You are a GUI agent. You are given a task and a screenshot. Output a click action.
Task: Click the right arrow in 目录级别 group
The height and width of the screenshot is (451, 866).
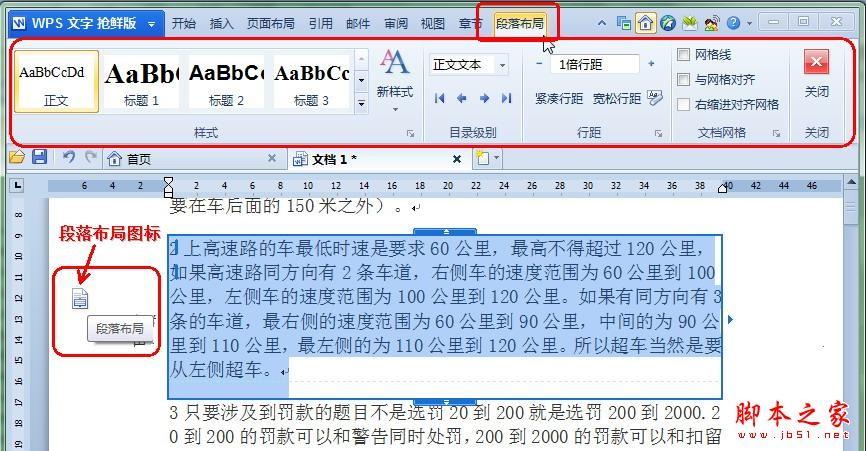pyautogui.click(x=484, y=98)
